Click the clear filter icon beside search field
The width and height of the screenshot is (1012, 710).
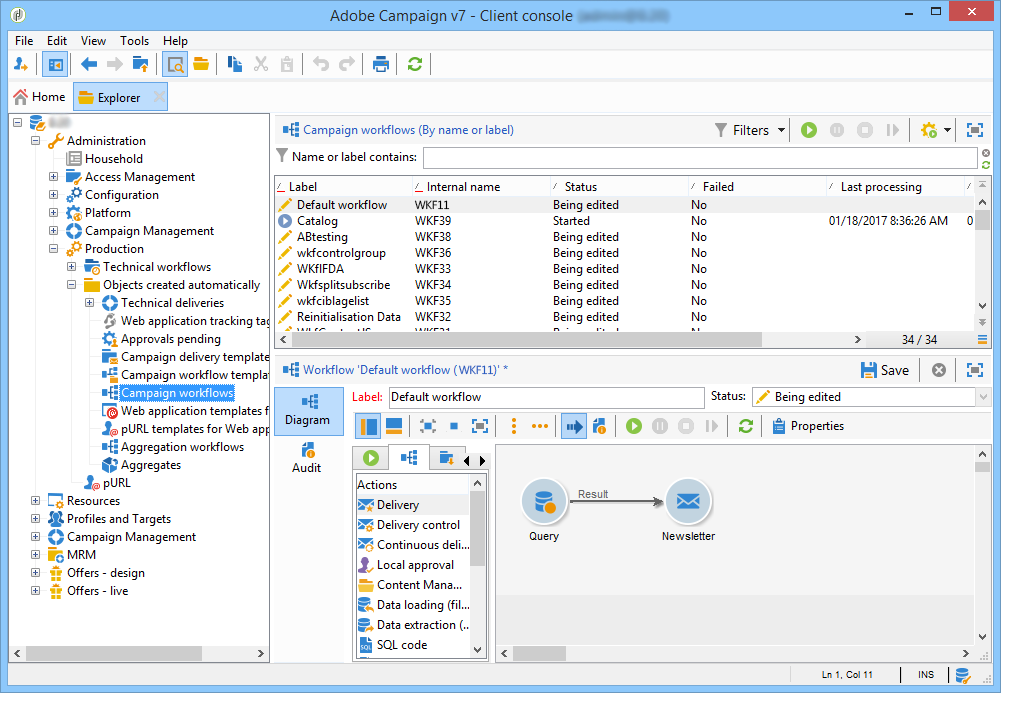click(x=986, y=153)
